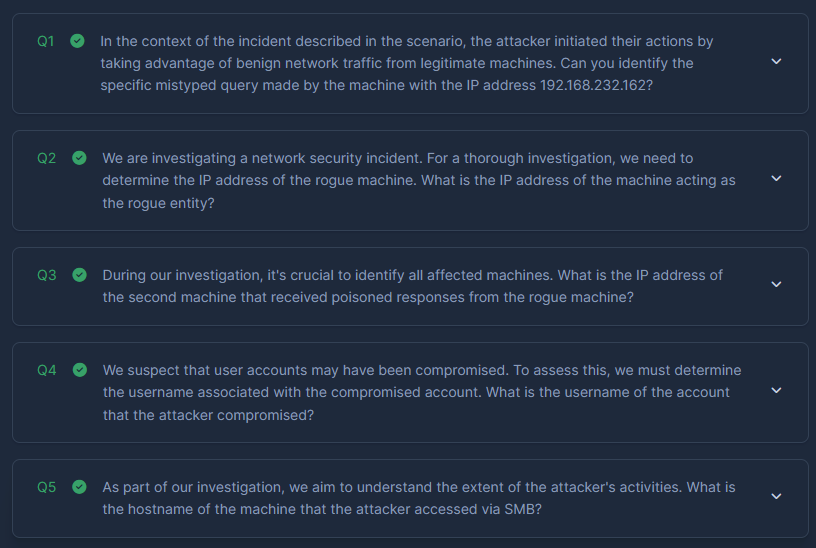Click the green checkmark icon beside Q3
816x548 pixels.
[79, 275]
